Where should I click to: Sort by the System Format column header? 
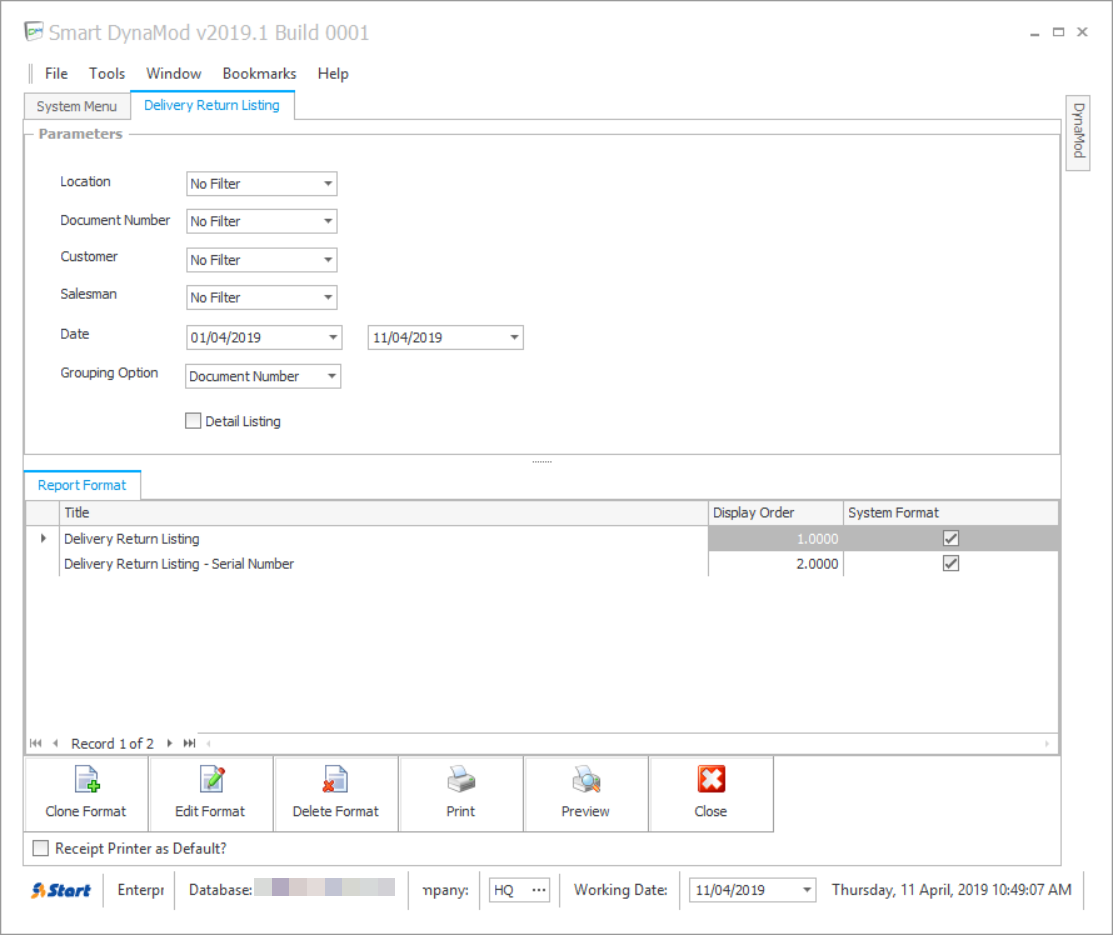[950, 513]
